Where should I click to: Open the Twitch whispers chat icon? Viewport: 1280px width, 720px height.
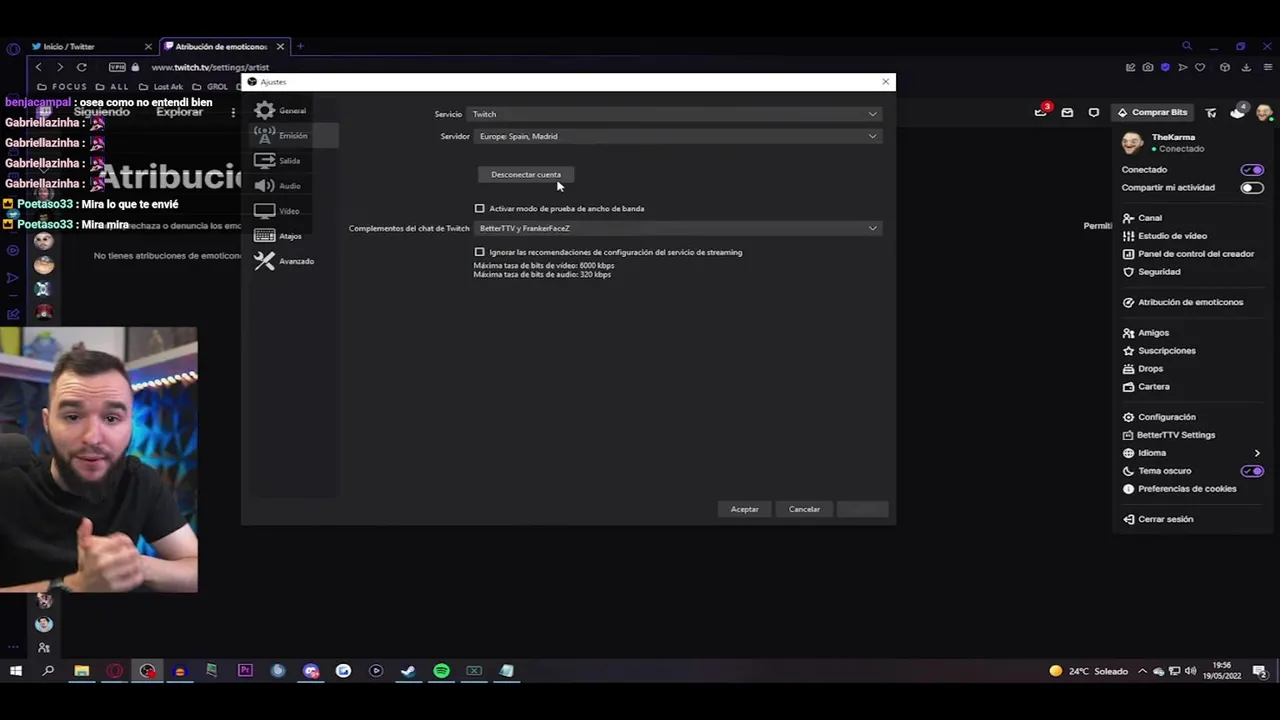click(x=1094, y=113)
